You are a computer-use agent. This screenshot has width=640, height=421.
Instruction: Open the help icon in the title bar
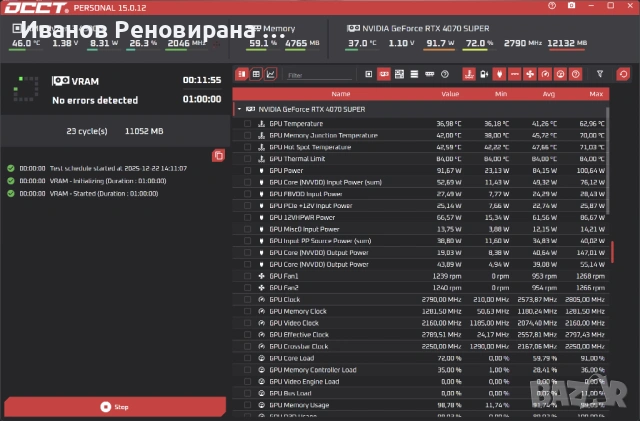552,6
